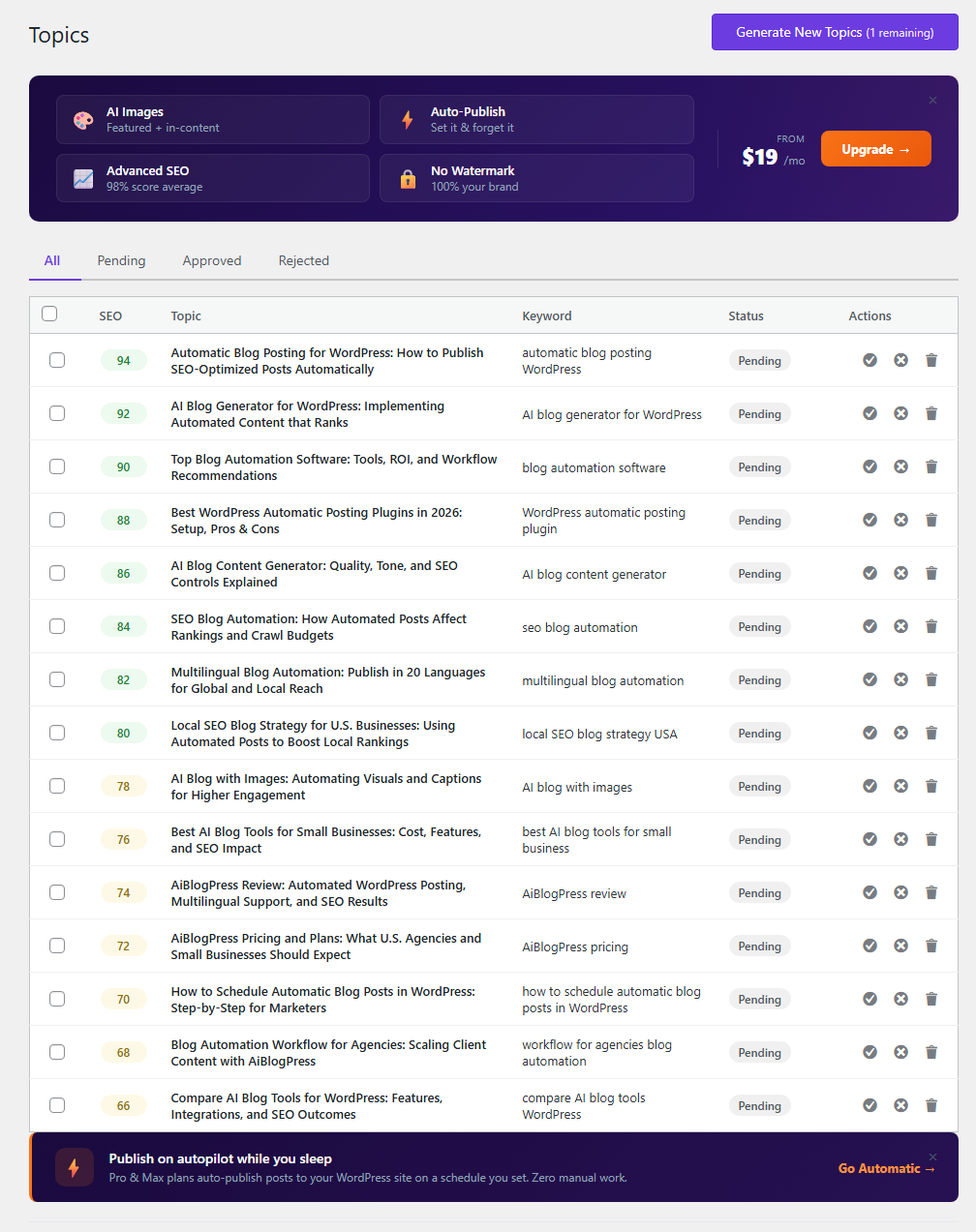
Task: Dismiss the upgrade promo banner
Action: [x=932, y=100]
